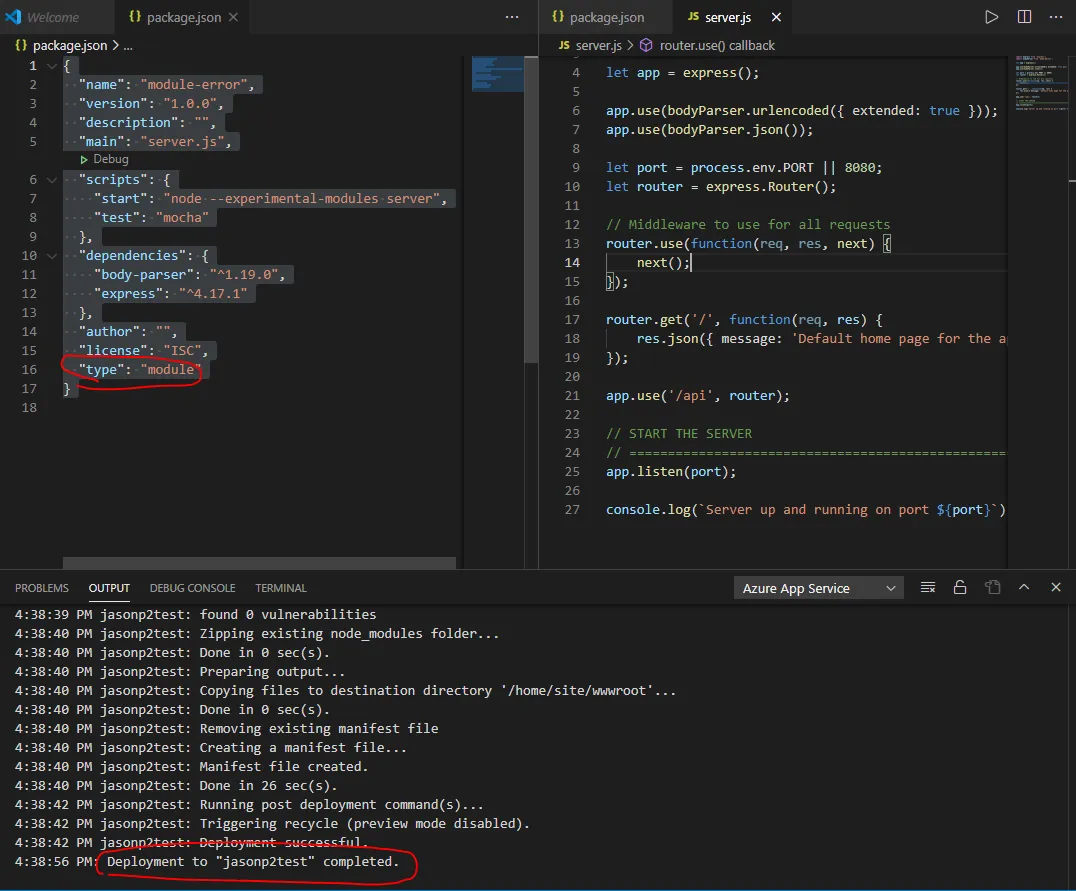The width and height of the screenshot is (1076, 891).
Task: Click router.use() callback breadcrumb
Action: 717,45
